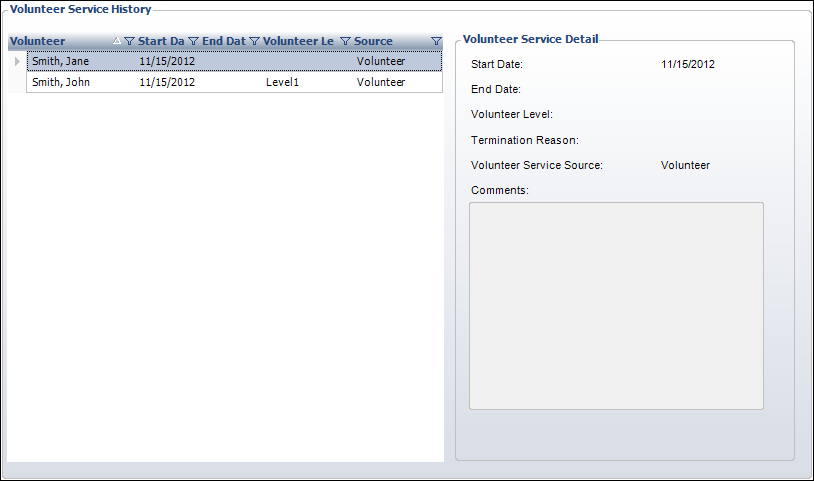Image resolution: width=814 pixels, height=481 pixels.
Task: Click the Volunteer Service Source value in detail
Action: (x=685, y=165)
